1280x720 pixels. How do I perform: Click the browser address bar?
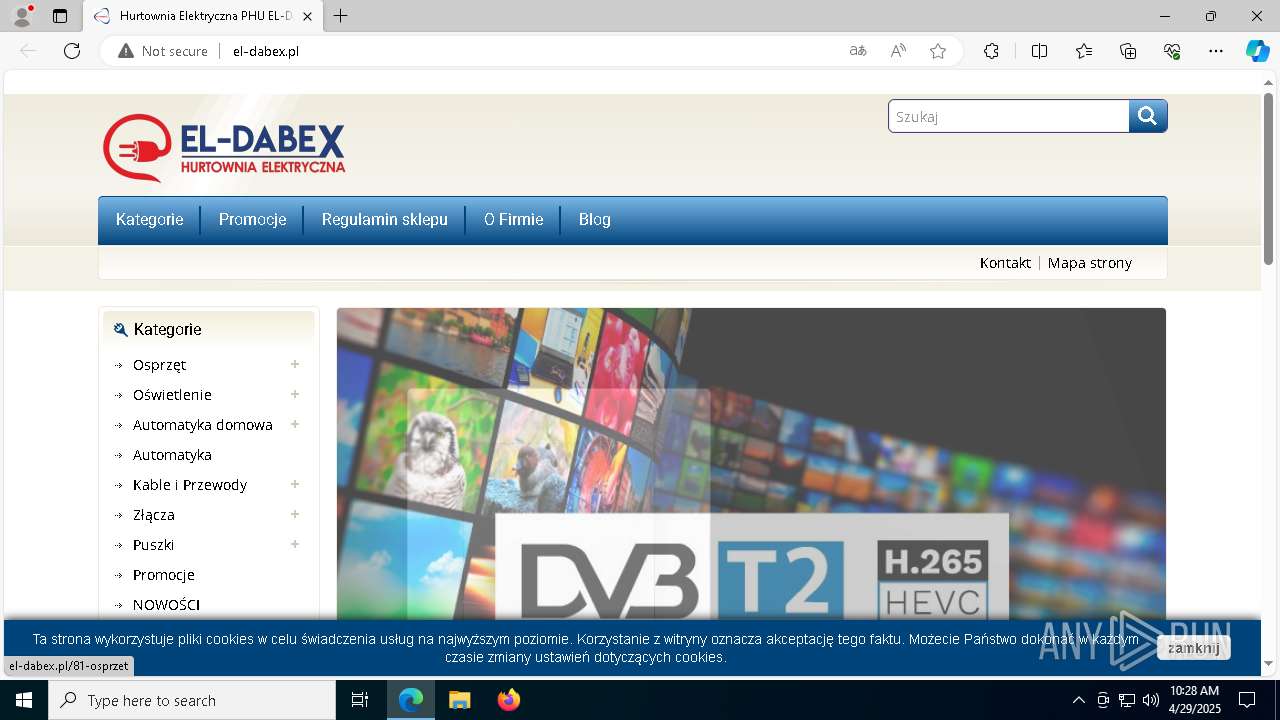coord(530,51)
